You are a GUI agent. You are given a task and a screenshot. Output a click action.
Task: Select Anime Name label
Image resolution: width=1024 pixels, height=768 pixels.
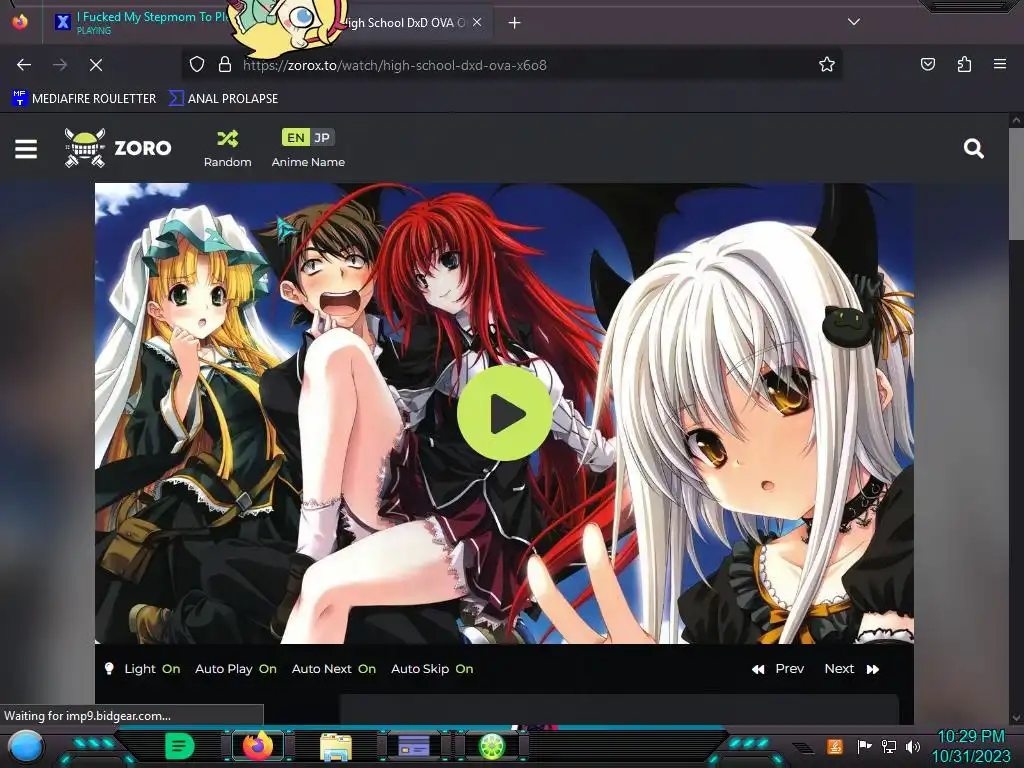(308, 162)
